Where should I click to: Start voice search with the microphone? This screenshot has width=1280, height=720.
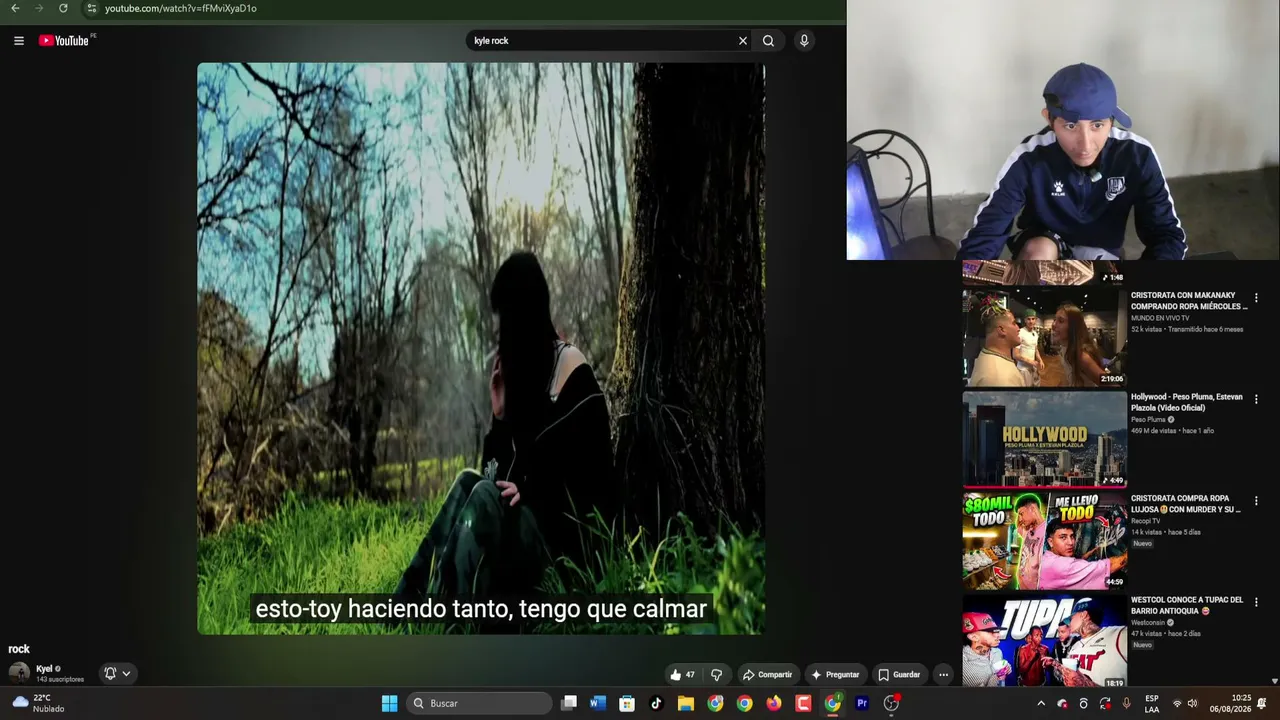click(x=804, y=41)
